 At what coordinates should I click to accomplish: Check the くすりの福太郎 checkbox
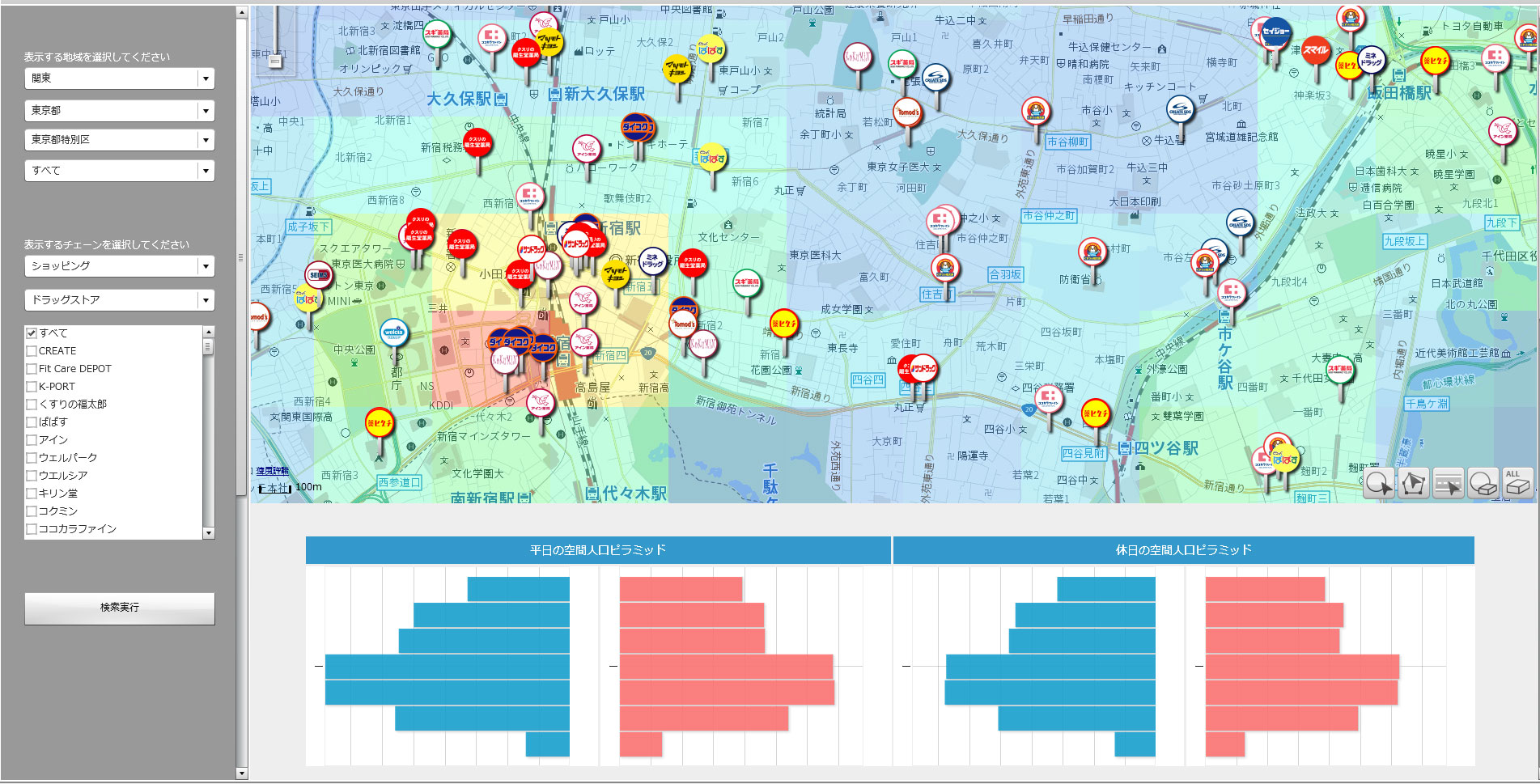[x=32, y=404]
